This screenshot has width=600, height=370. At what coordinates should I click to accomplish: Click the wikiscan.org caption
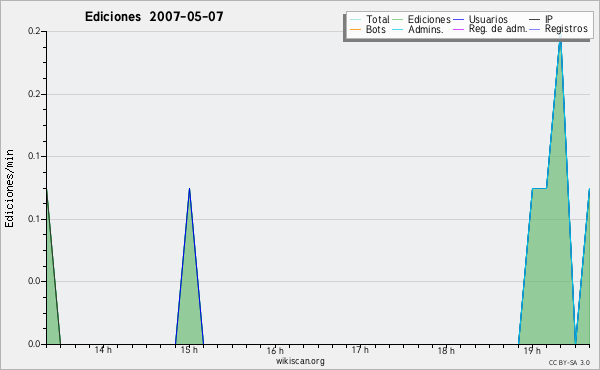point(300,361)
